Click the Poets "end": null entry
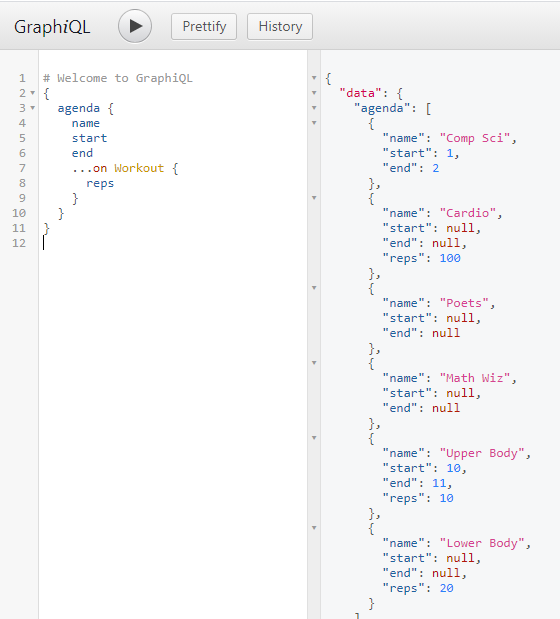The width and height of the screenshot is (560, 619). 421,333
